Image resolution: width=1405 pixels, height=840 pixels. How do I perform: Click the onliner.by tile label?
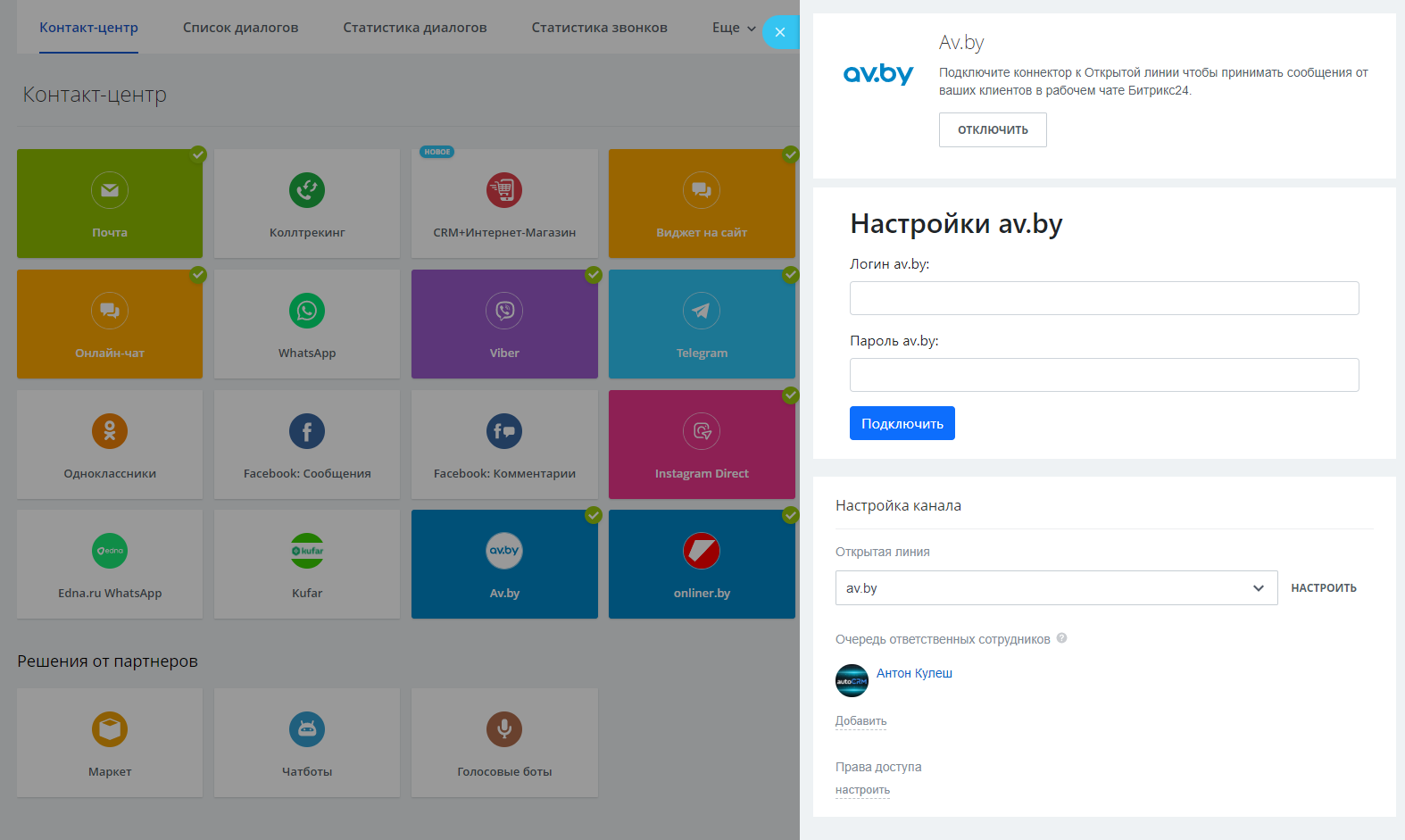(702, 594)
